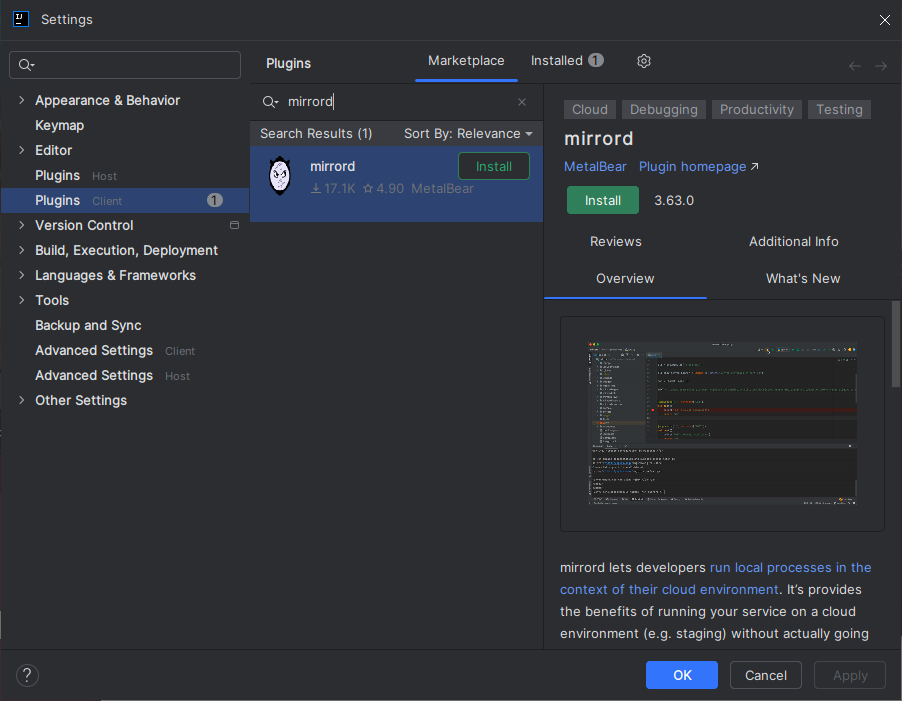902x701 pixels.
Task: Click the magnifier icon in the plugins search
Action: point(269,102)
